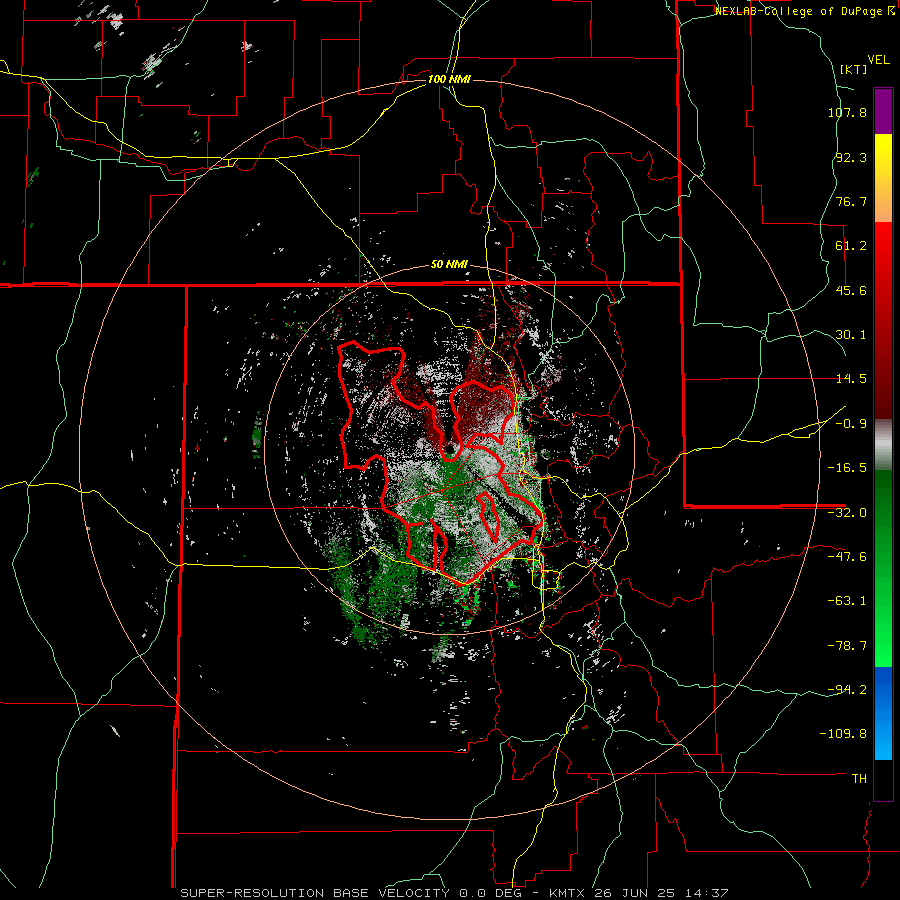This screenshot has width=900, height=900.
Task: Click the -47.6 velocity scale value
Action: point(847,557)
